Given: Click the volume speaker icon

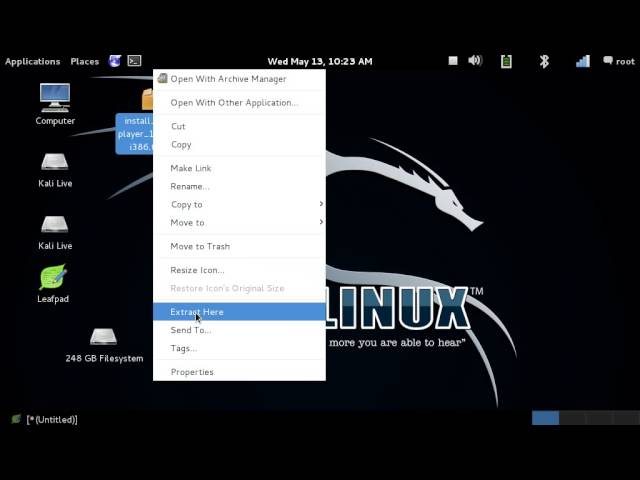Looking at the screenshot, I should (475, 61).
